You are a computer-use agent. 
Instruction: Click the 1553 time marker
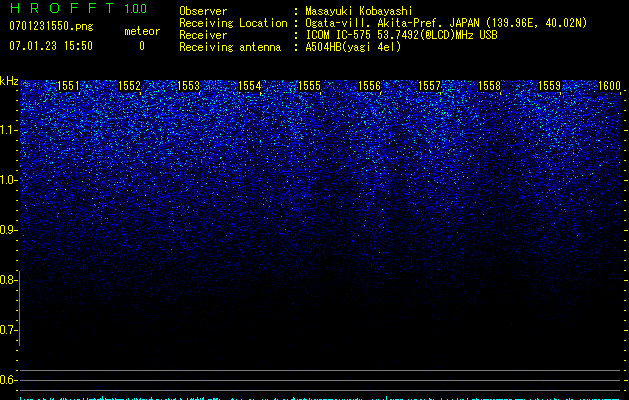coord(189,86)
